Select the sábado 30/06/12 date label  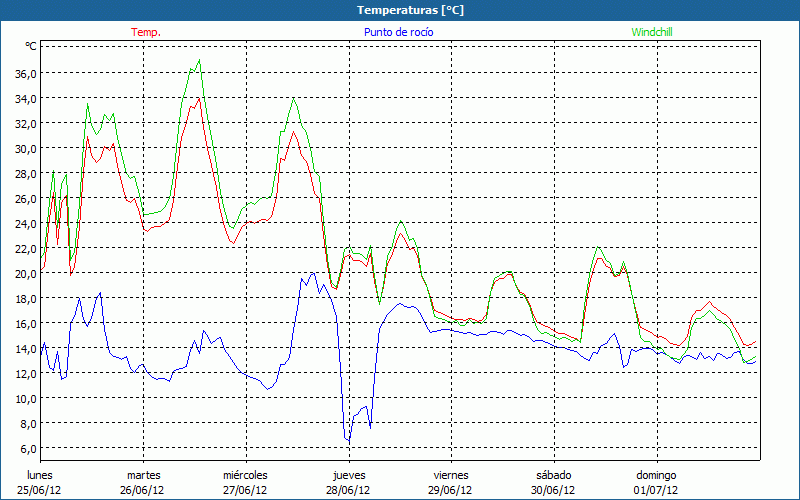pyautogui.click(x=553, y=482)
